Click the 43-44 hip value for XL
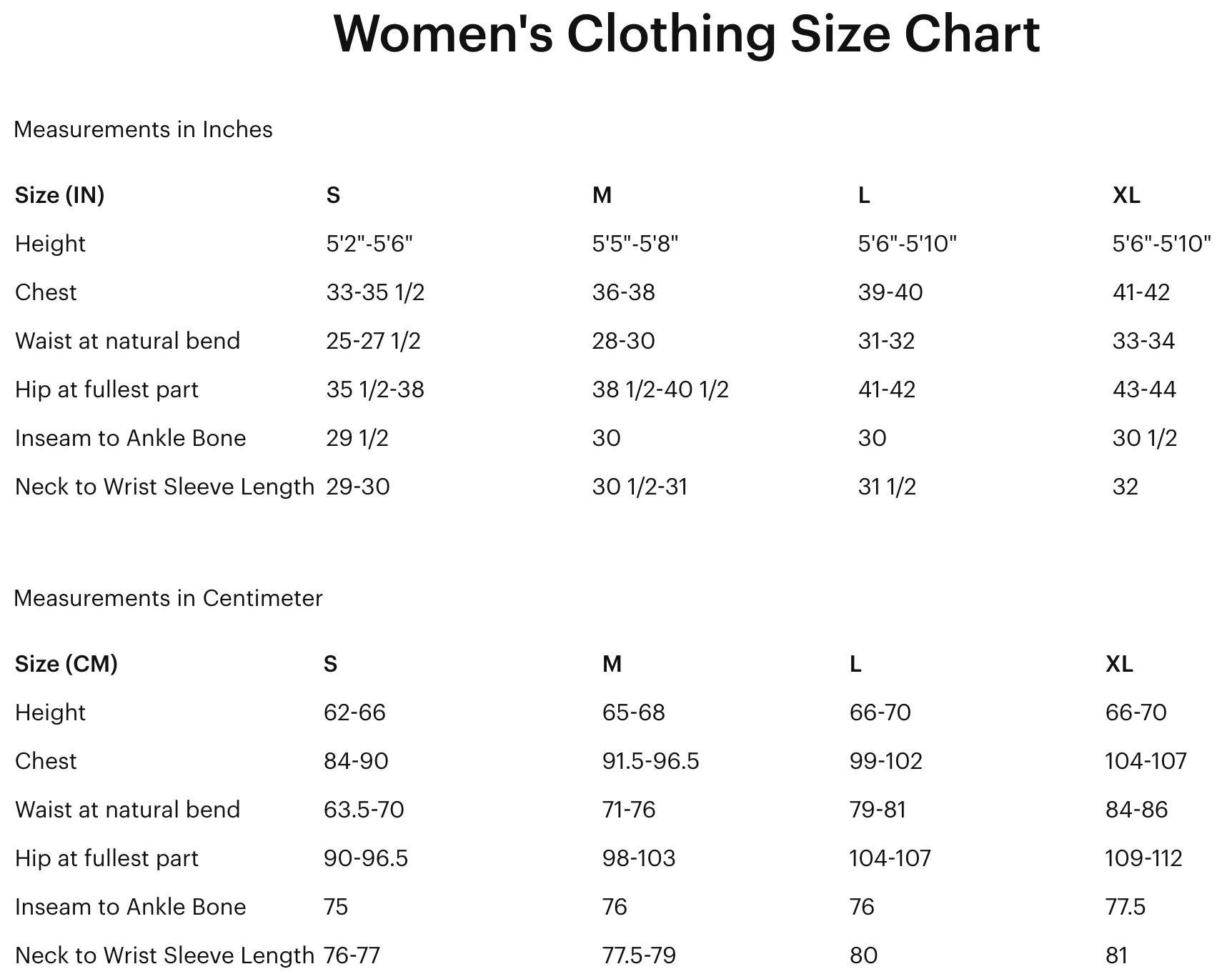1232x979 pixels. point(1143,389)
